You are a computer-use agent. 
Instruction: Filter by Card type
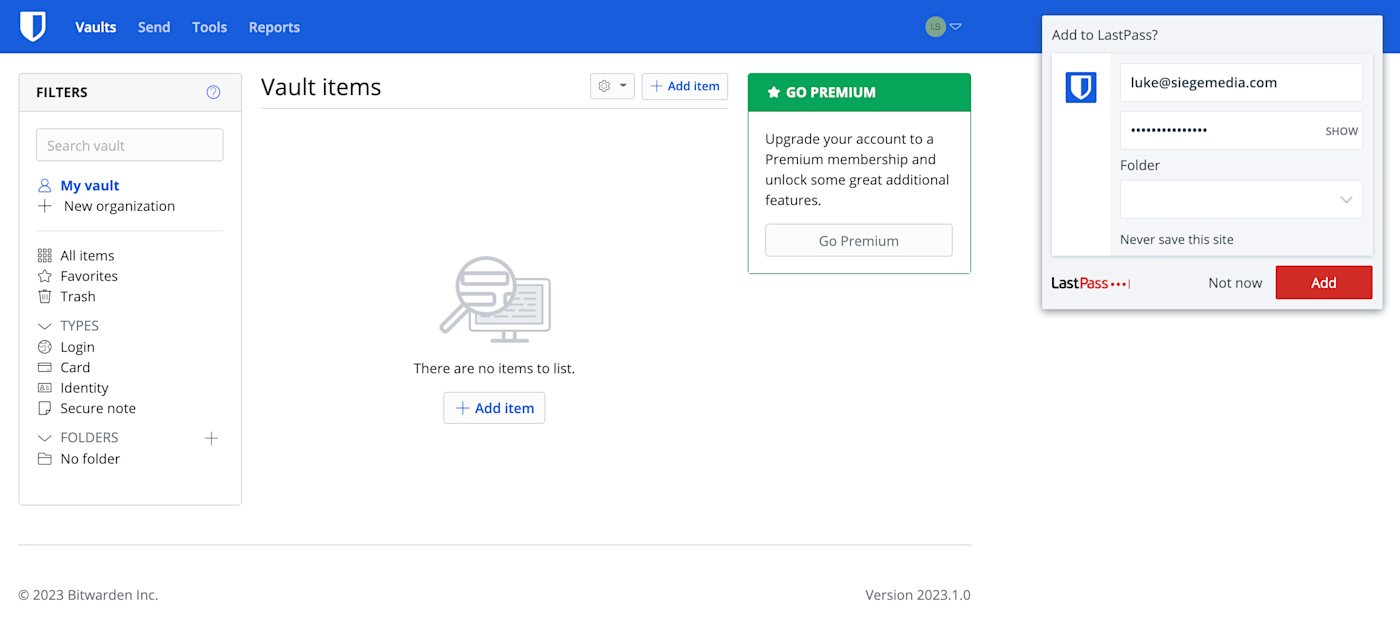click(75, 367)
